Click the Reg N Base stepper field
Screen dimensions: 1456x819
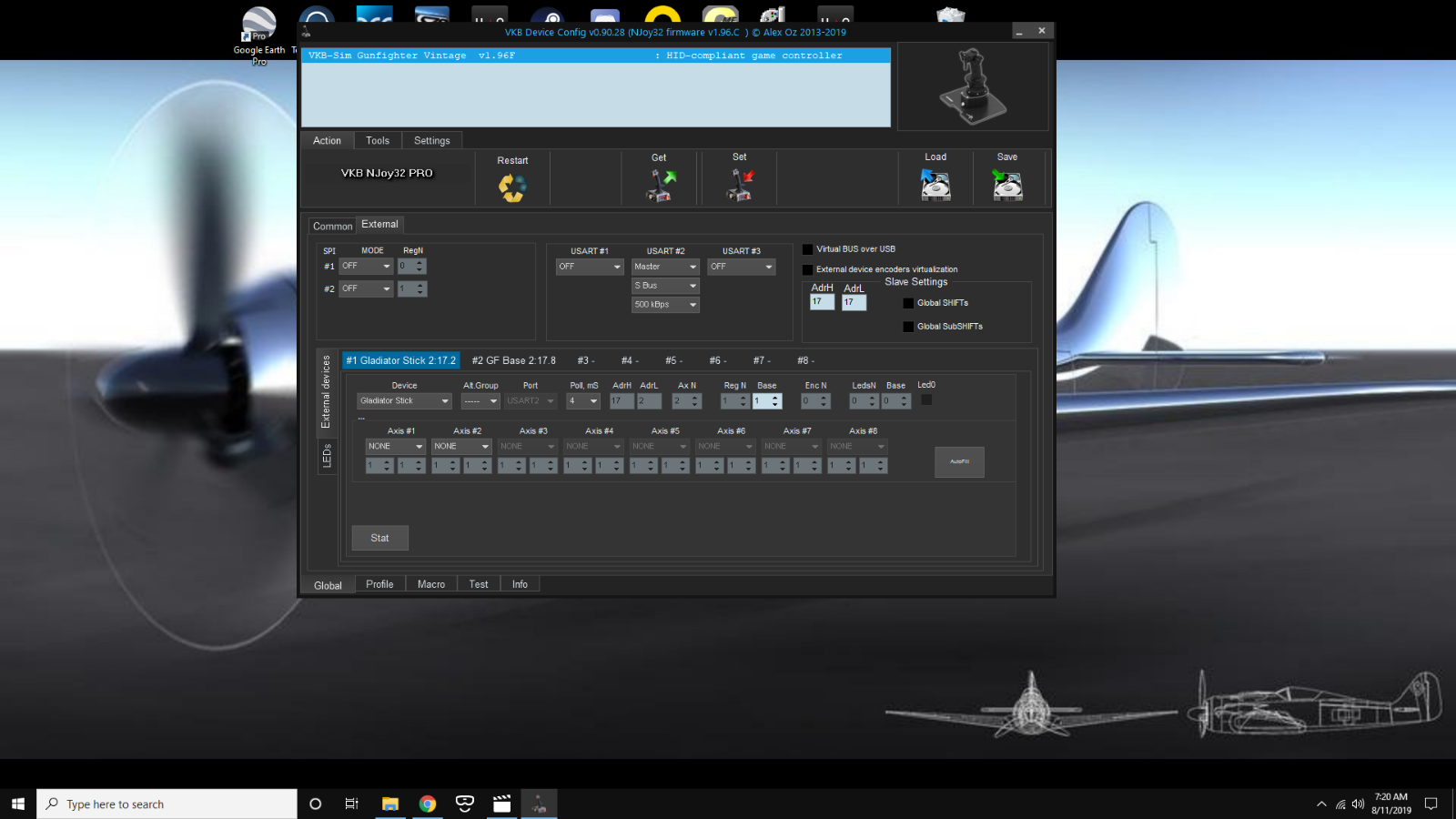tap(767, 401)
